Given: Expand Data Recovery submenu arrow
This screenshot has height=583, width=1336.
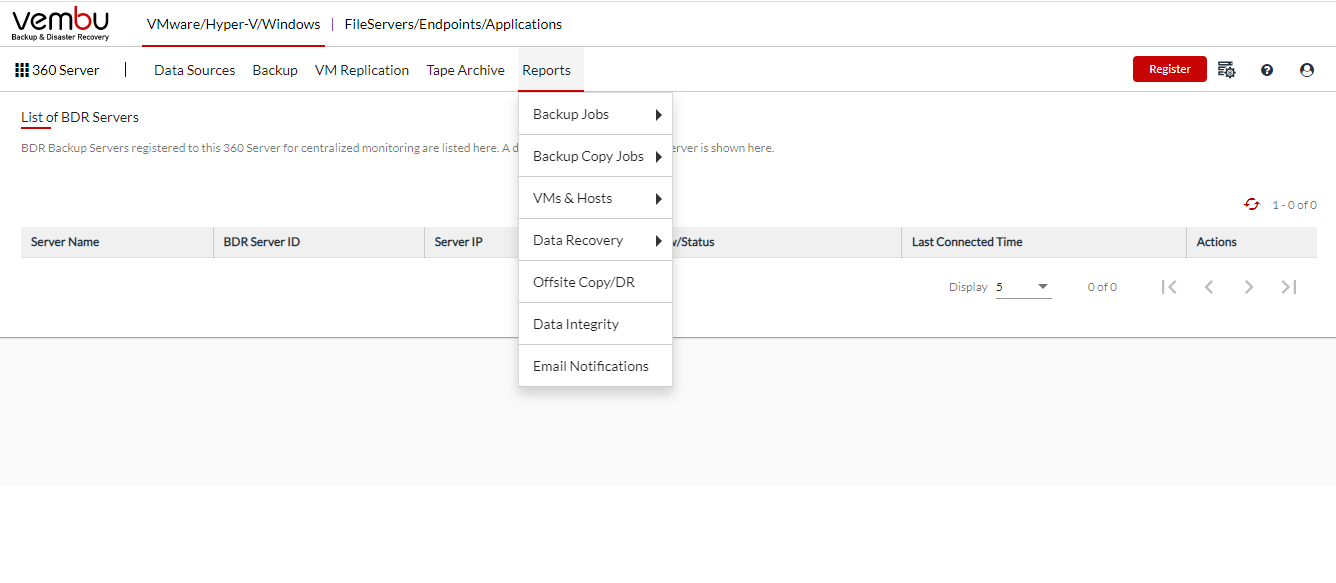Looking at the screenshot, I should (x=659, y=241).
